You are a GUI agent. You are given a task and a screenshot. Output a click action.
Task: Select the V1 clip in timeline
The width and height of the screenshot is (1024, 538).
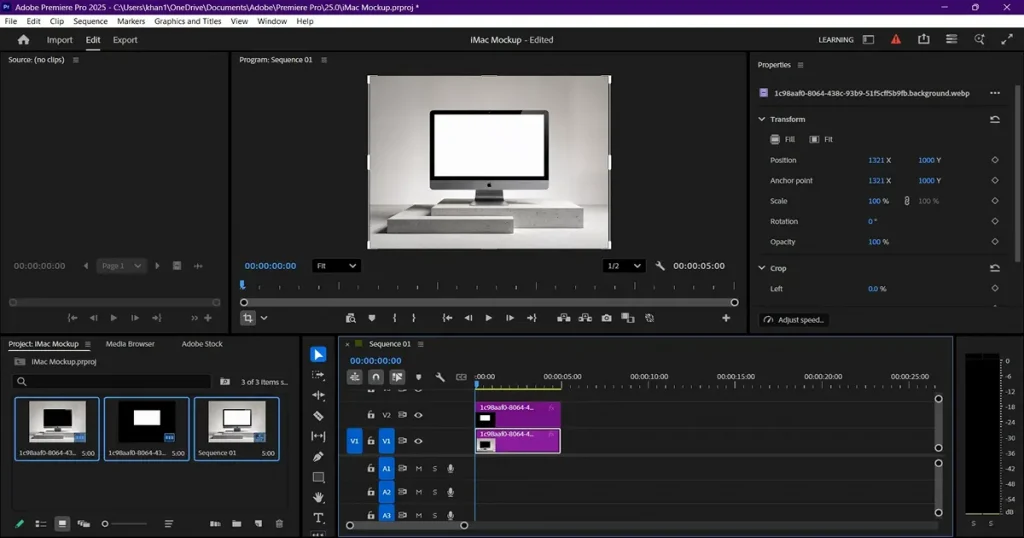[x=518, y=441]
